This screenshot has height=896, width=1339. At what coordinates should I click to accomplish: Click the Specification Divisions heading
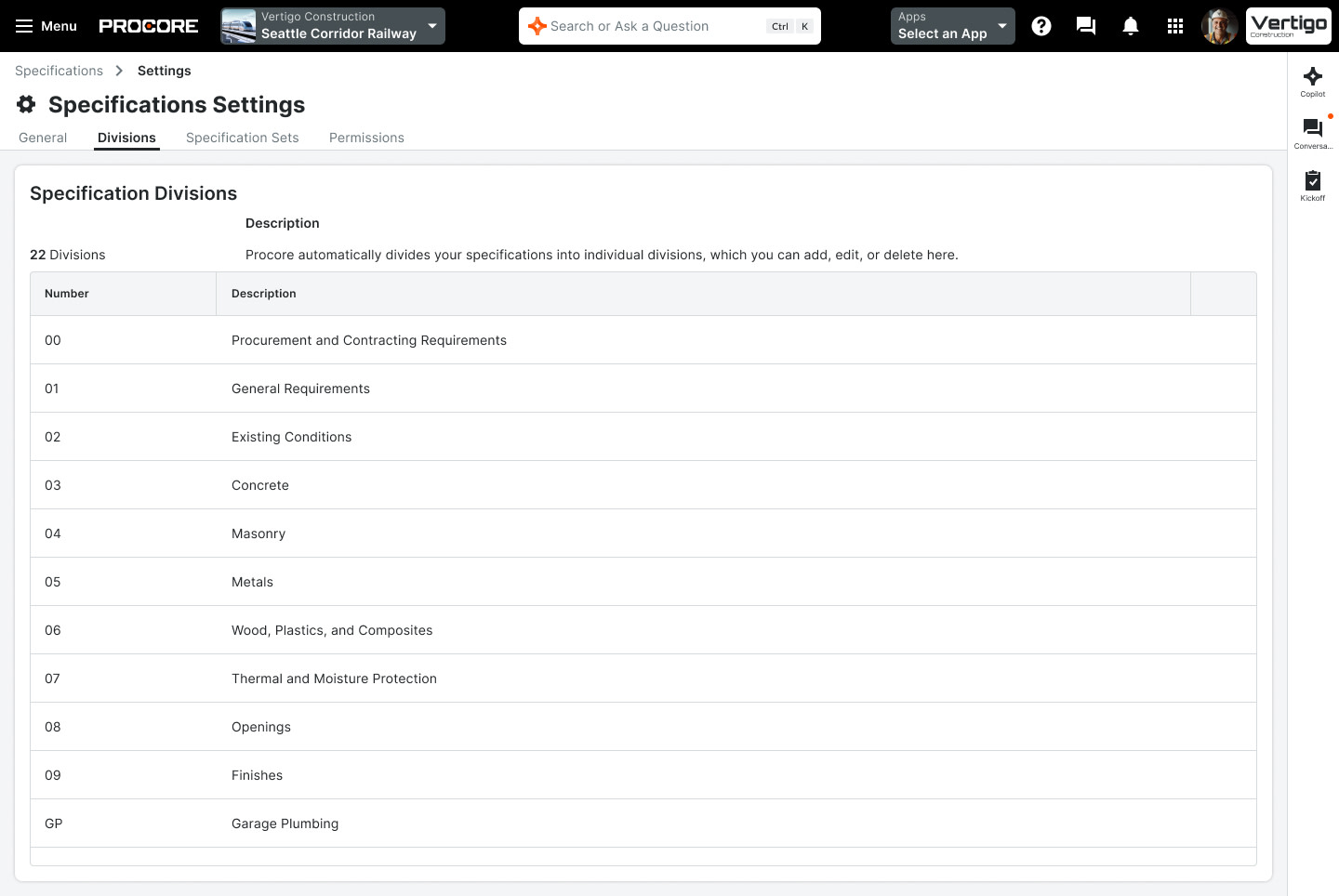pyautogui.click(x=134, y=193)
